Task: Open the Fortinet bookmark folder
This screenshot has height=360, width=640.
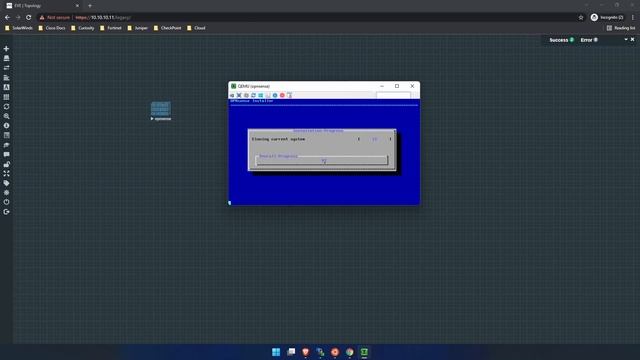Action: point(111,28)
